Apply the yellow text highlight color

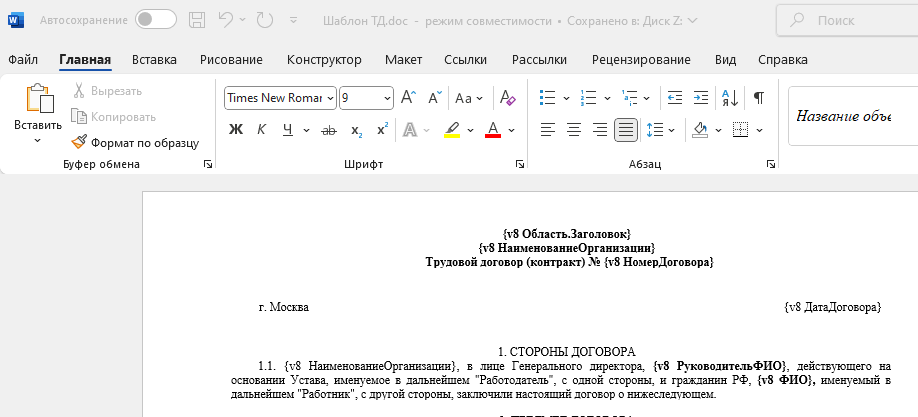pyautogui.click(x=451, y=130)
